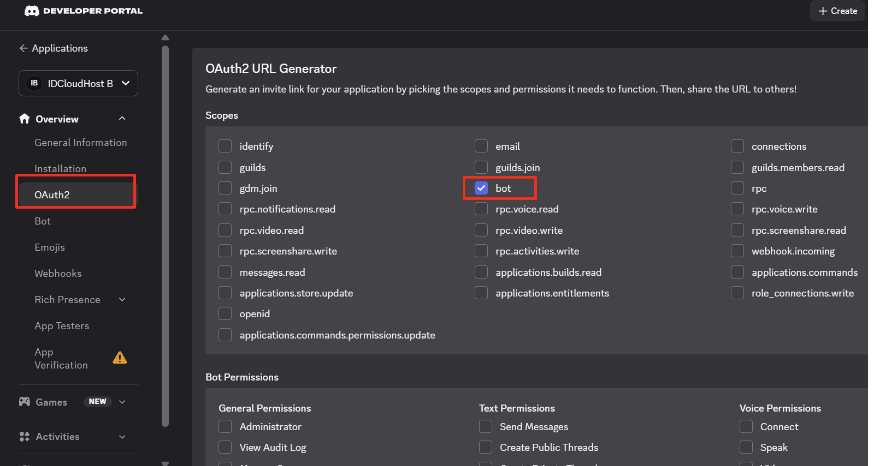874x466 pixels.
Task: Click the sidebar scroll down arrow
Action: pyautogui.click(x=165, y=463)
